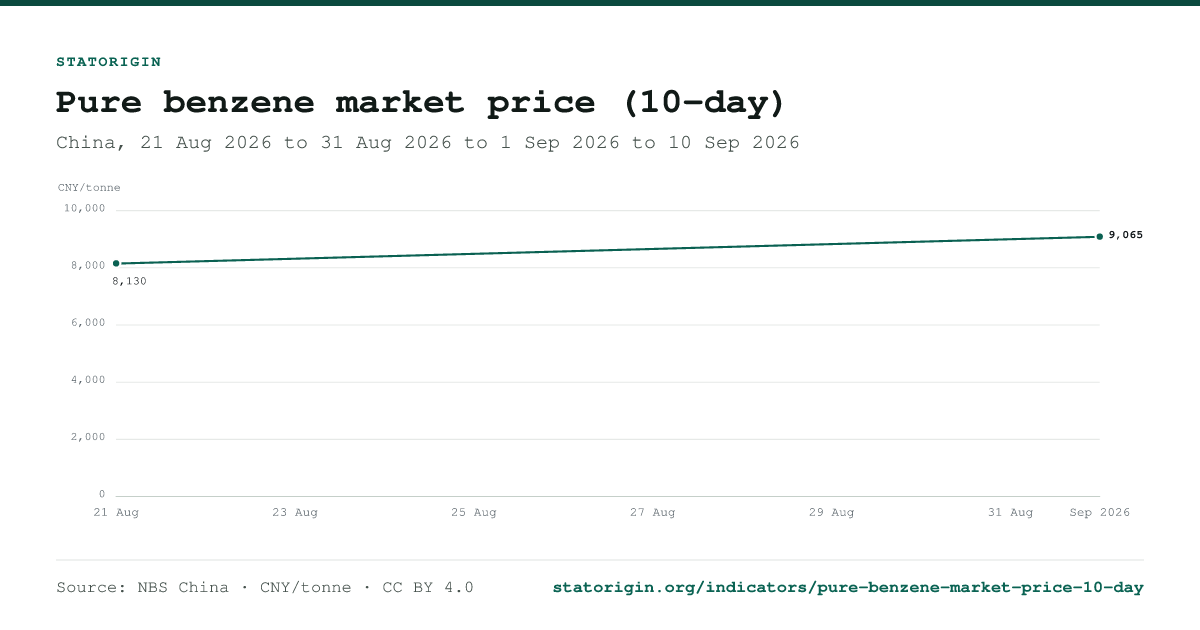The image size is (1200, 630).
Task: Click the 2,000 y-axis label
Action: 88,436
